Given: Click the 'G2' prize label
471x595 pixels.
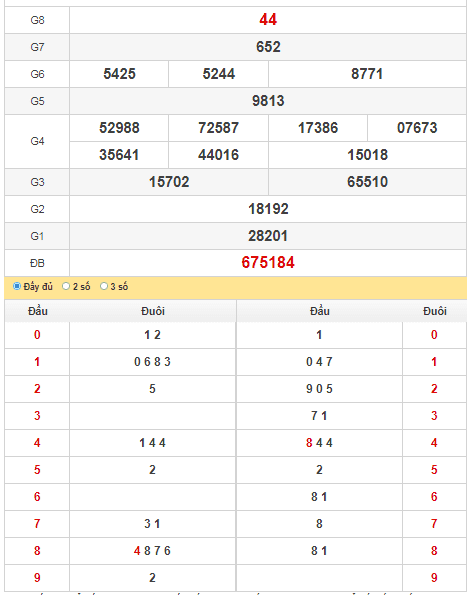Looking at the screenshot, I should (37, 209).
